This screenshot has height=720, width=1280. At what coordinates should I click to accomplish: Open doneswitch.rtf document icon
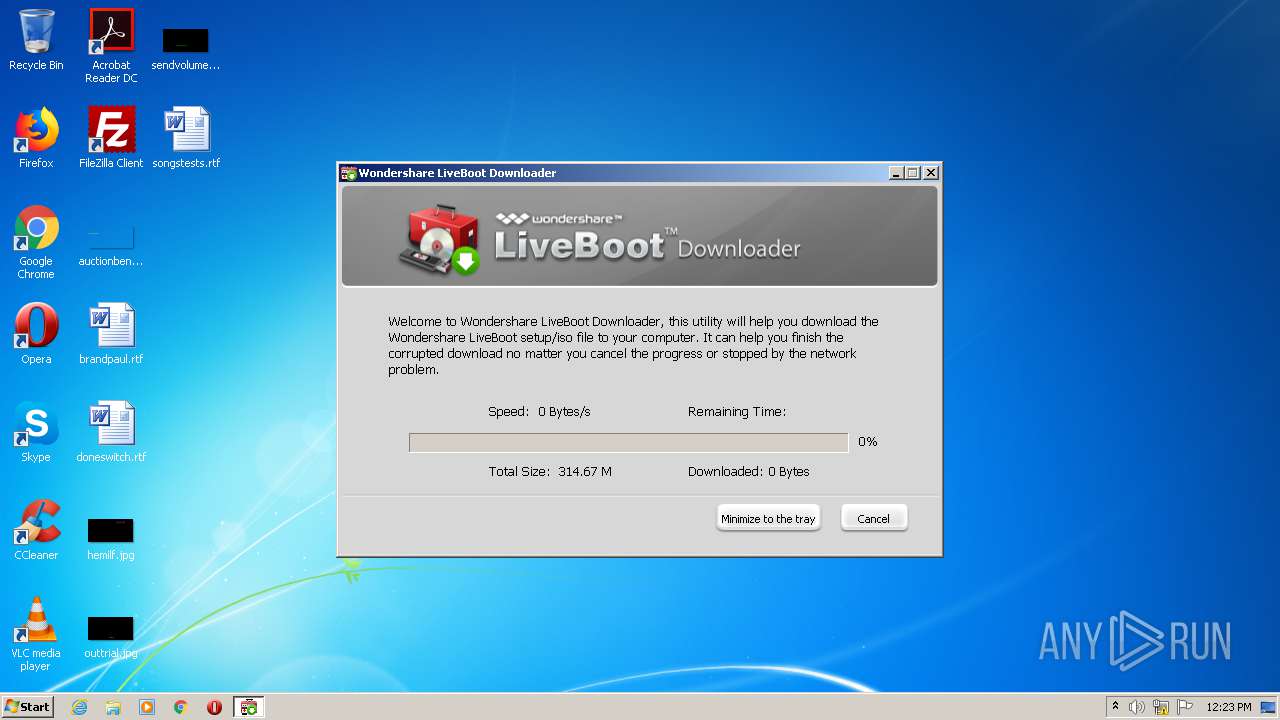pyautogui.click(x=111, y=432)
